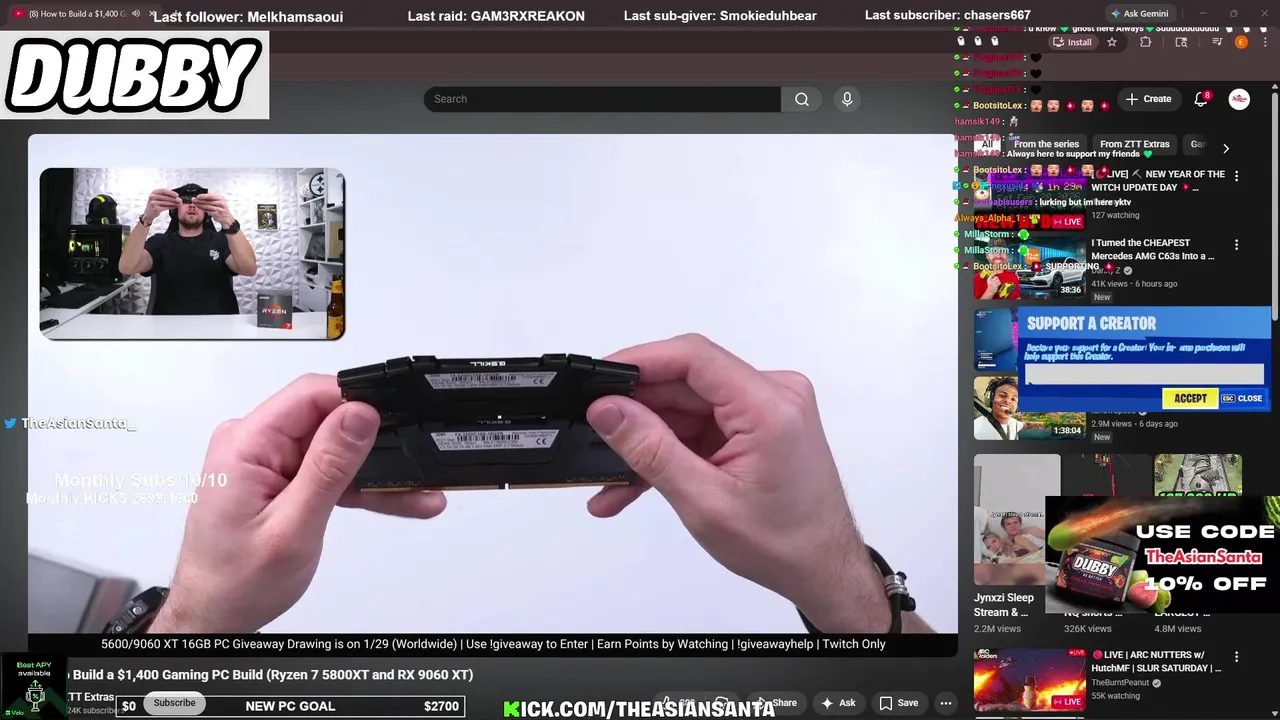Click '55K watching' text
The width and height of the screenshot is (1280, 720).
click(1115, 696)
